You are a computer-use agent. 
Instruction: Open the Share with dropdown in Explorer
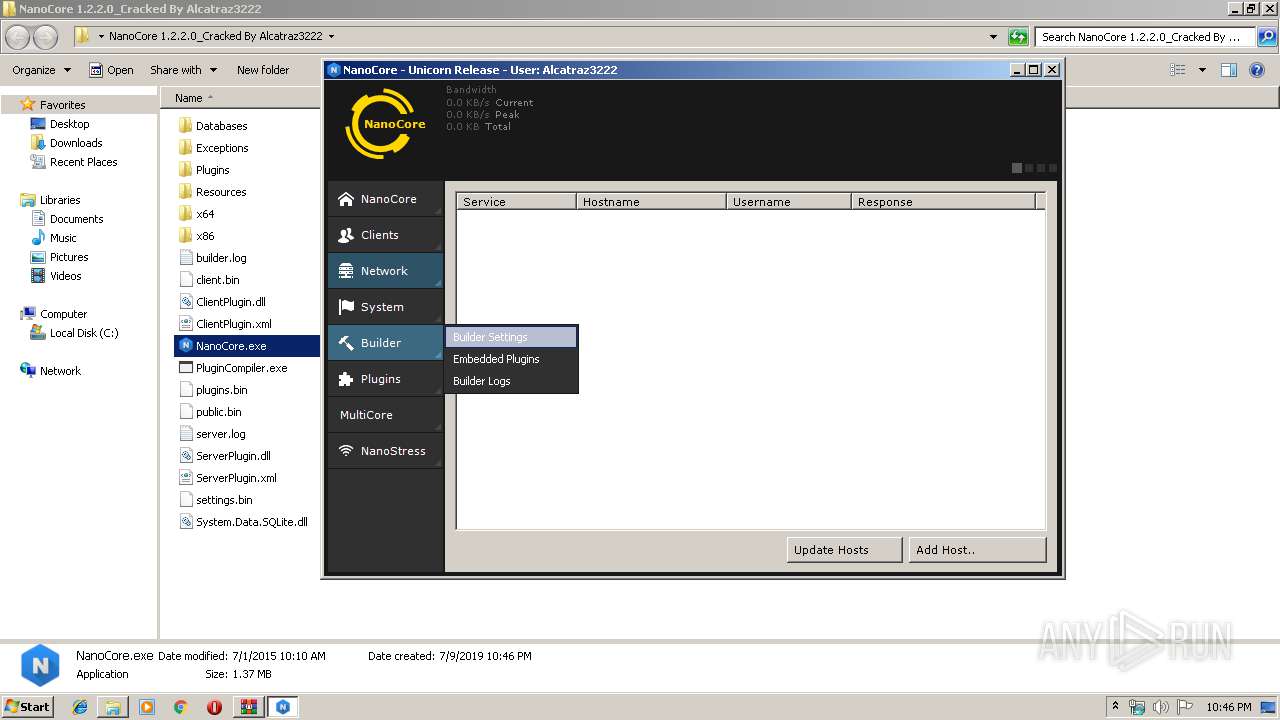[x=183, y=70]
